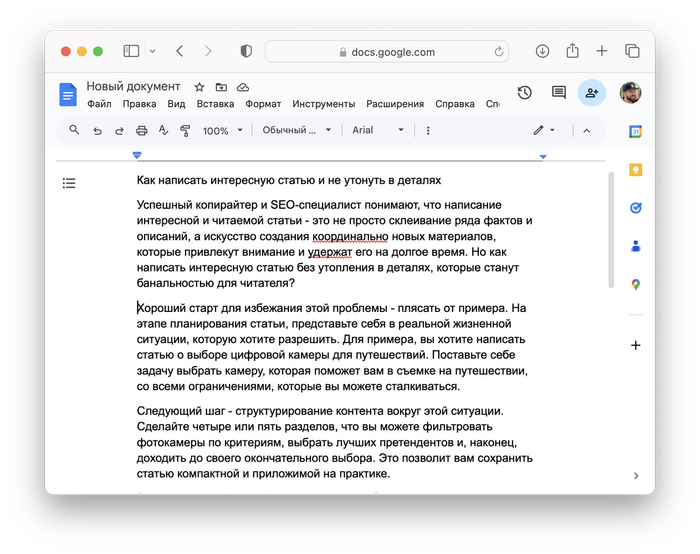The width and height of the screenshot is (700, 554).
Task: Open the Обычный text style dropdown
Action: tap(296, 130)
